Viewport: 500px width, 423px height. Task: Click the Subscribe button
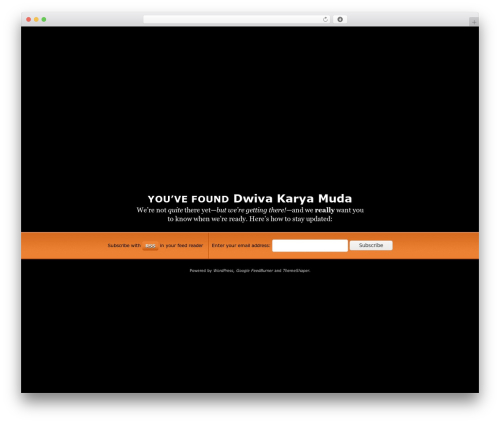pyautogui.click(x=371, y=245)
